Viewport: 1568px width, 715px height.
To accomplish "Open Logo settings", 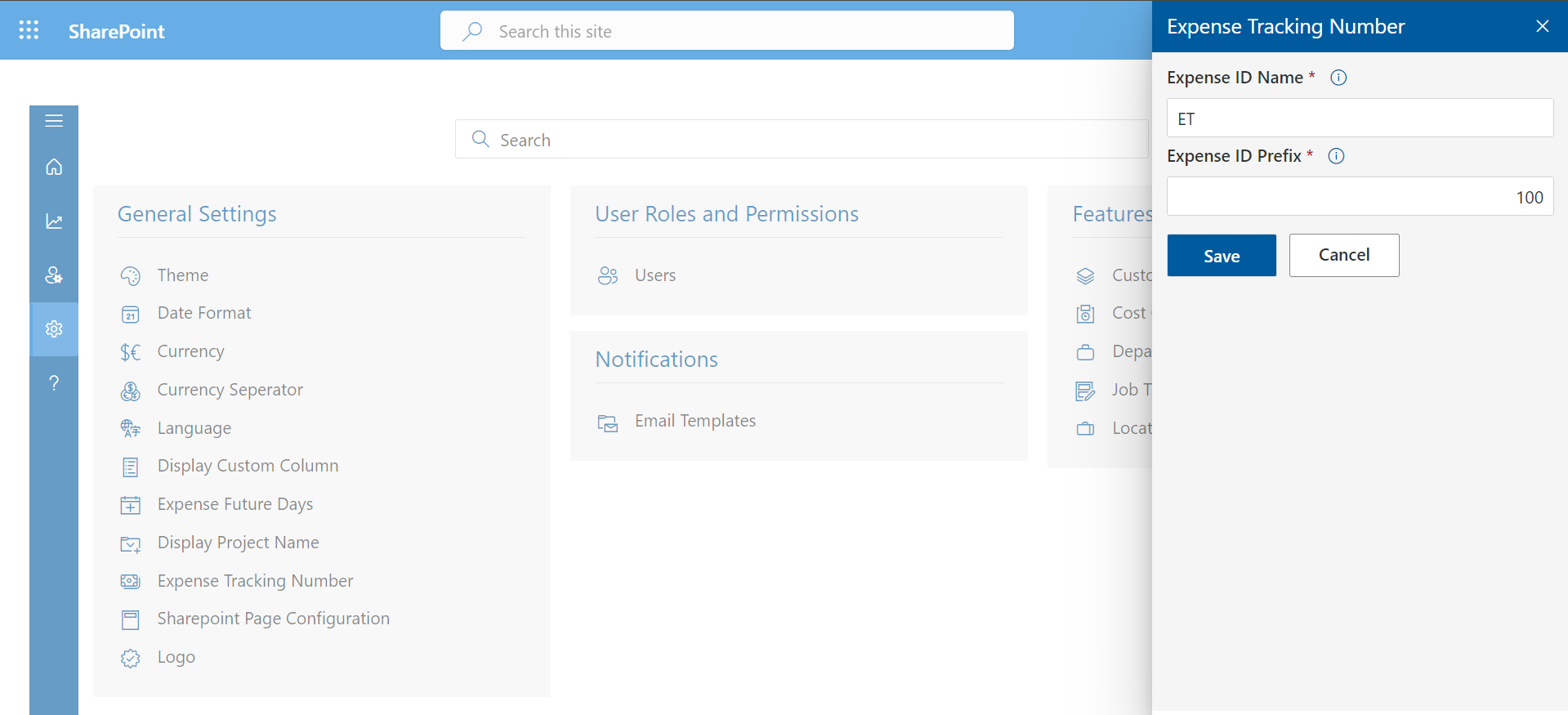I will point(176,657).
